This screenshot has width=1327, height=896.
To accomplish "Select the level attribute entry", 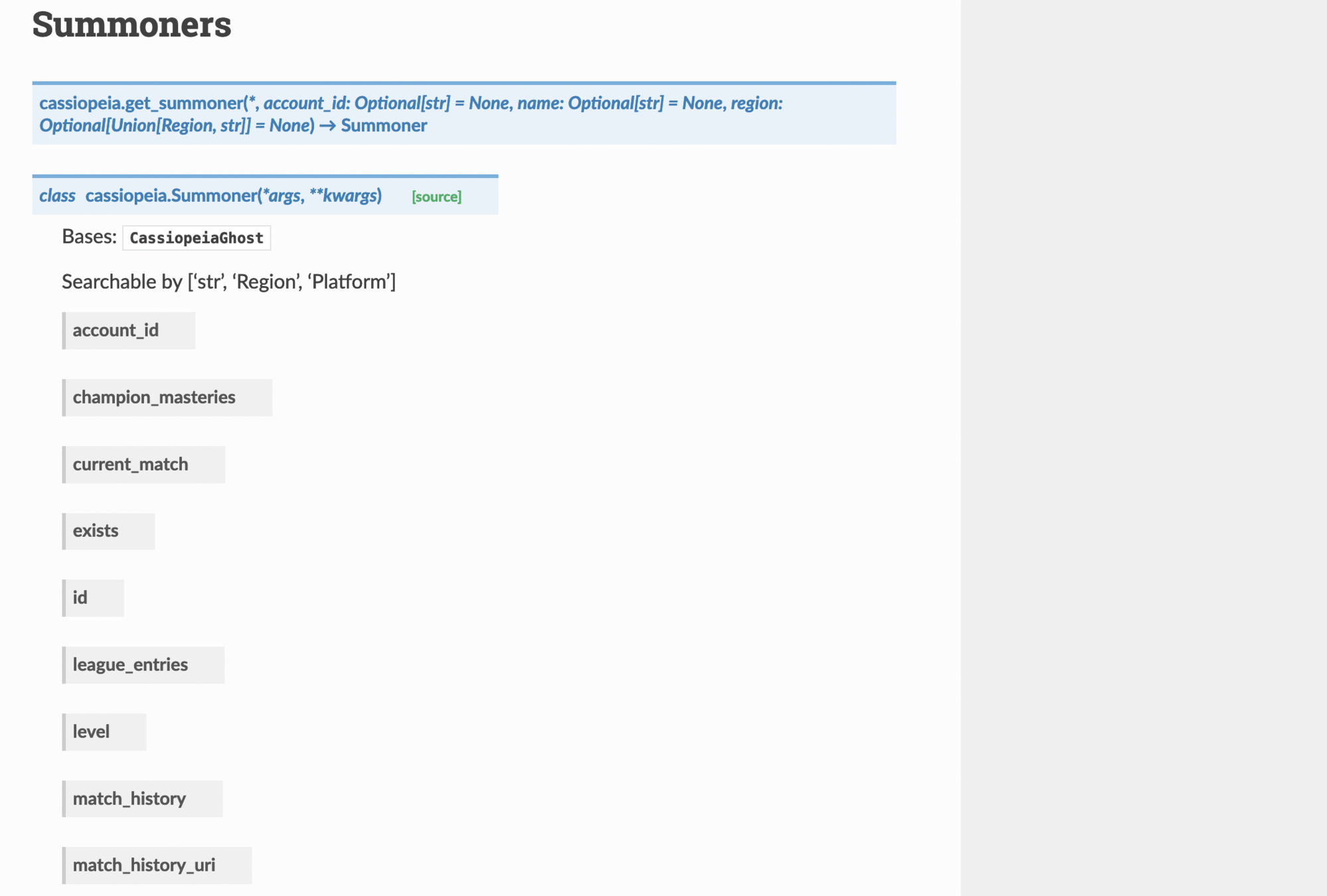I will pyautogui.click(x=91, y=731).
